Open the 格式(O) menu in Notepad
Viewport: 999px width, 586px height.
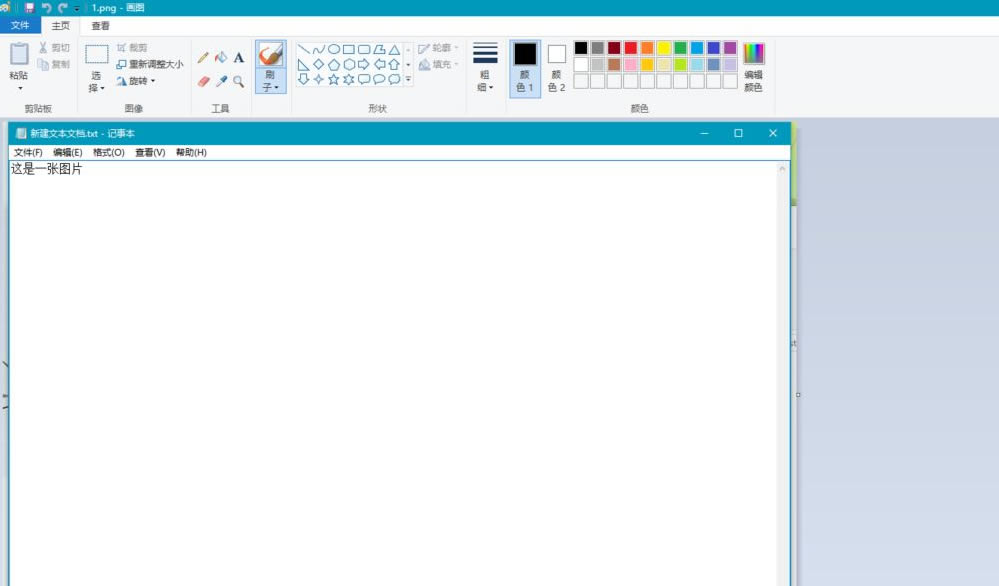point(108,153)
